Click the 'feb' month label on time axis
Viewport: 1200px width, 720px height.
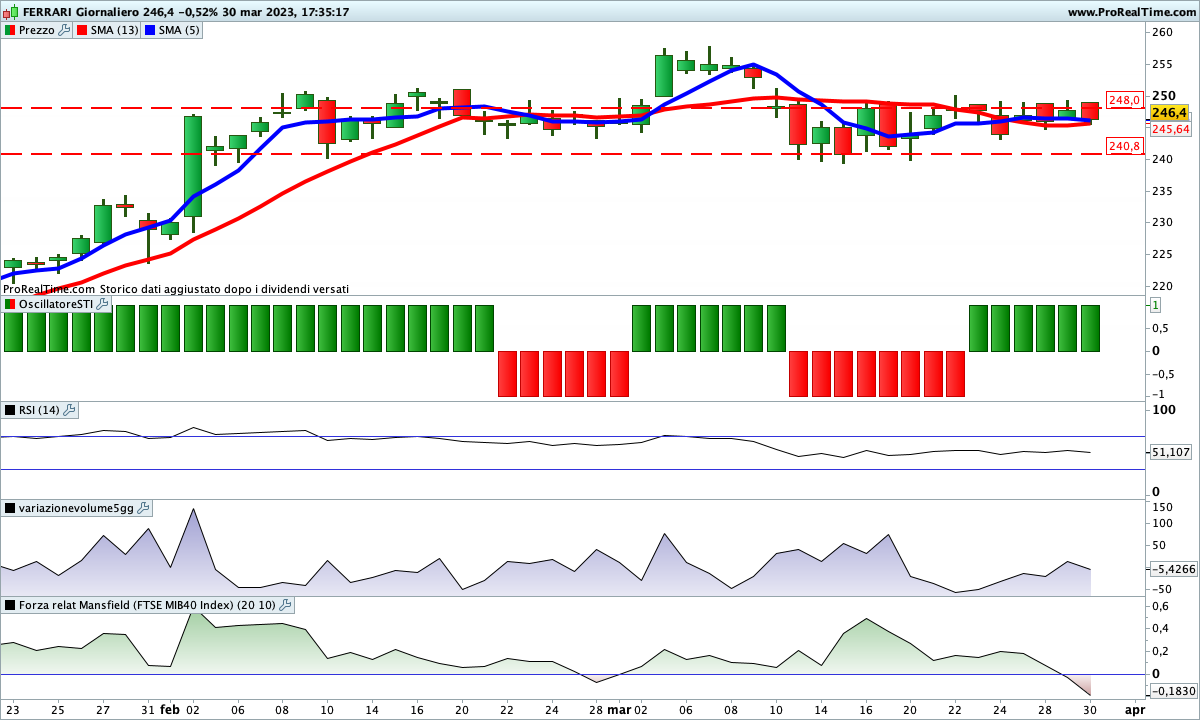pos(170,709)
